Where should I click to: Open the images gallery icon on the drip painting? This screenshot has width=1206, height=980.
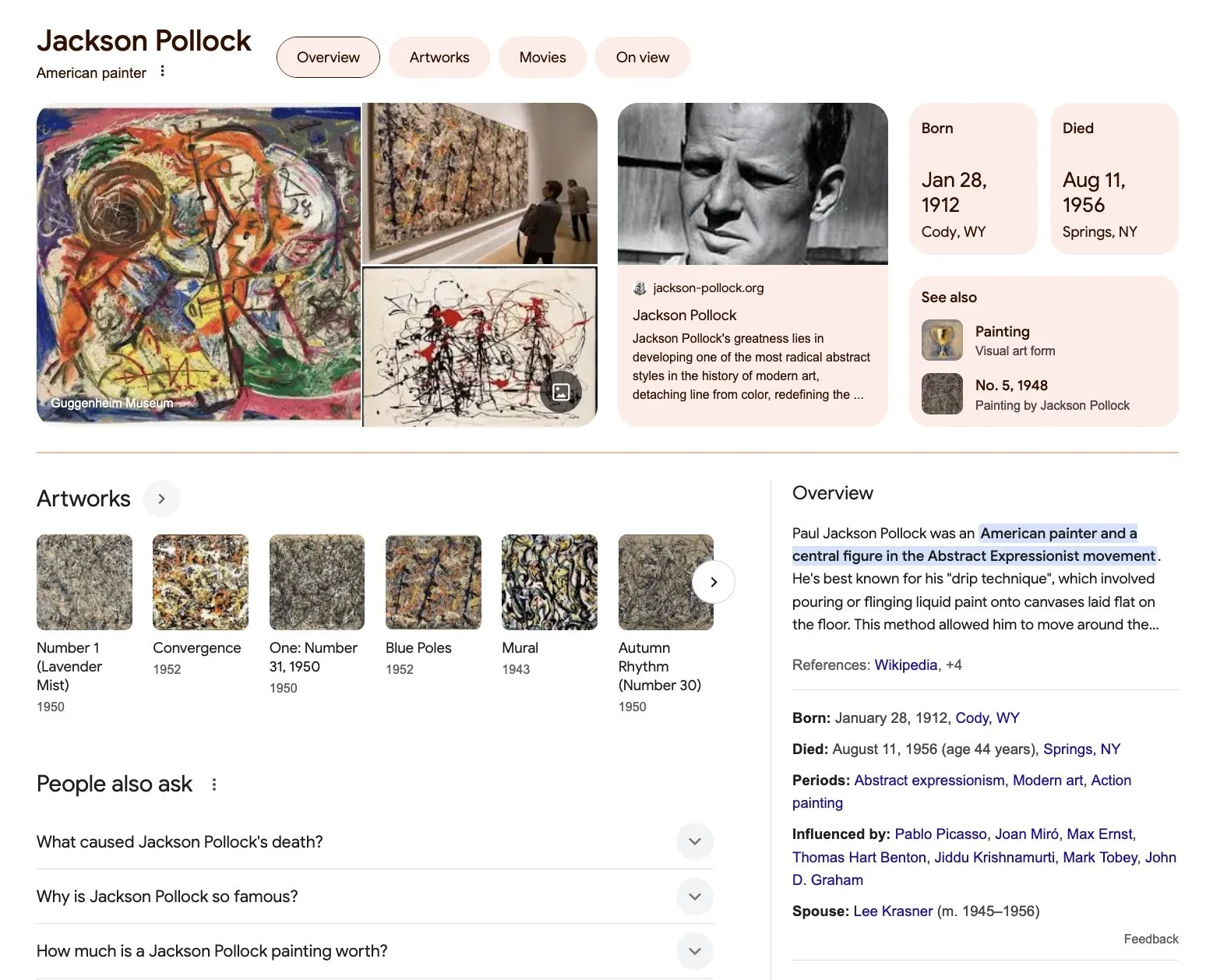[x=561, y=392]
